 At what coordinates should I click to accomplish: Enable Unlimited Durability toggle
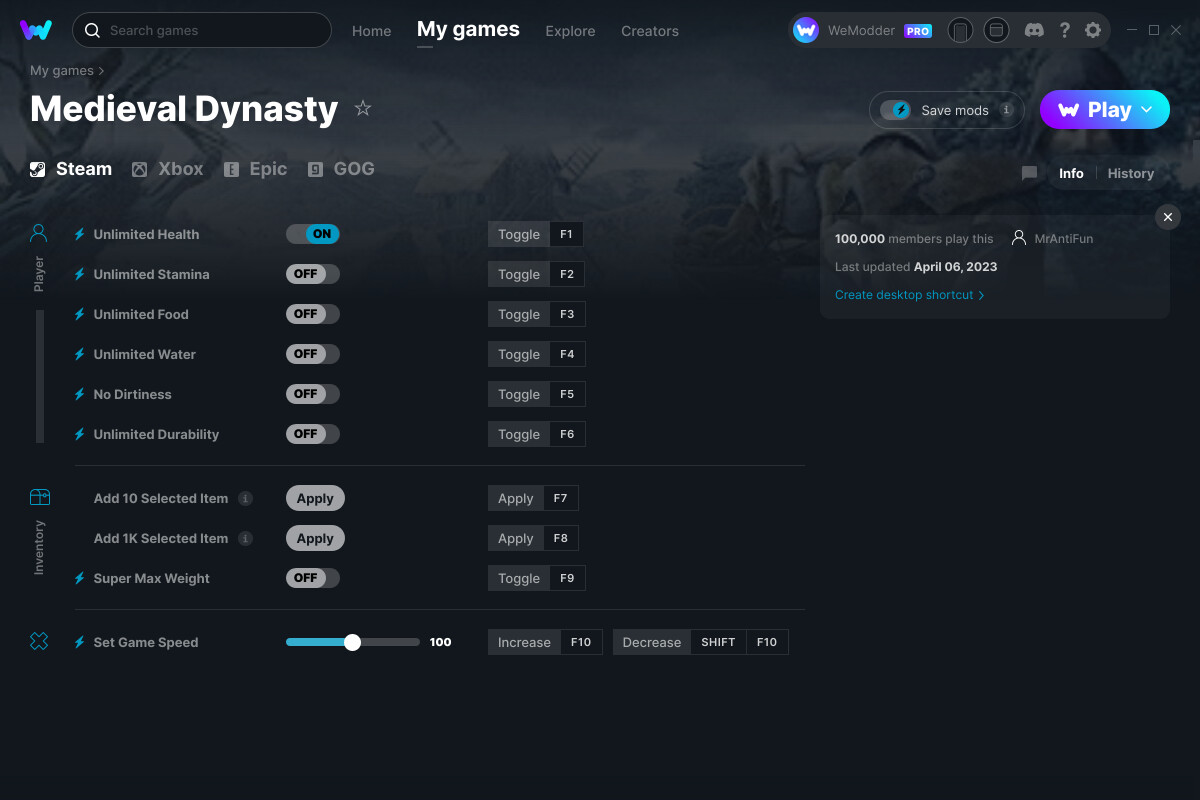coord(313,434)
